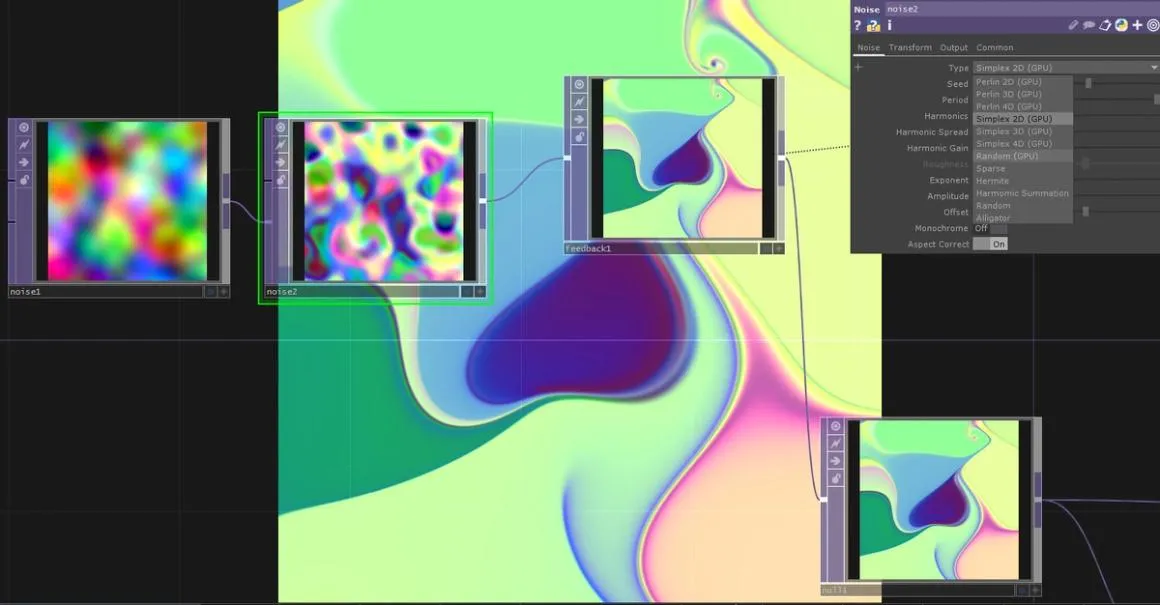Show operator info 'i' icon
The width and height of the screenshot is (1160, 605).
(889, 25)
